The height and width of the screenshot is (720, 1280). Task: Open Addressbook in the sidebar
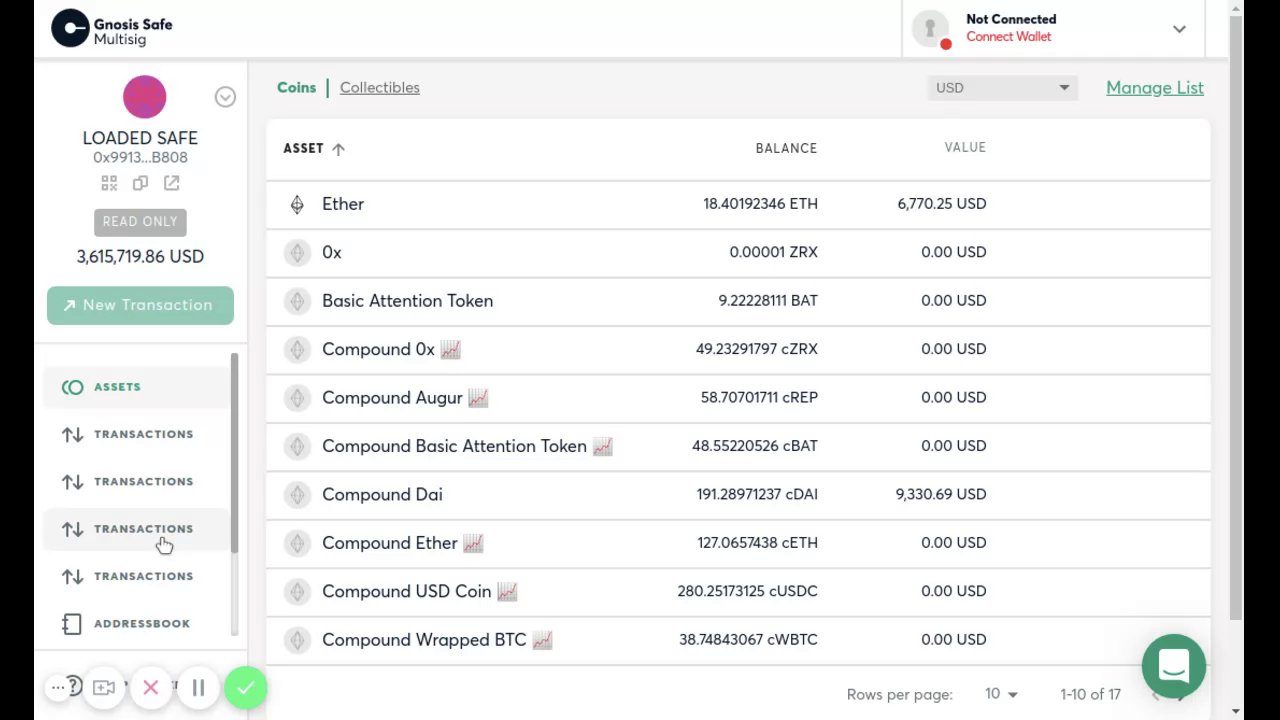point(141,624)
